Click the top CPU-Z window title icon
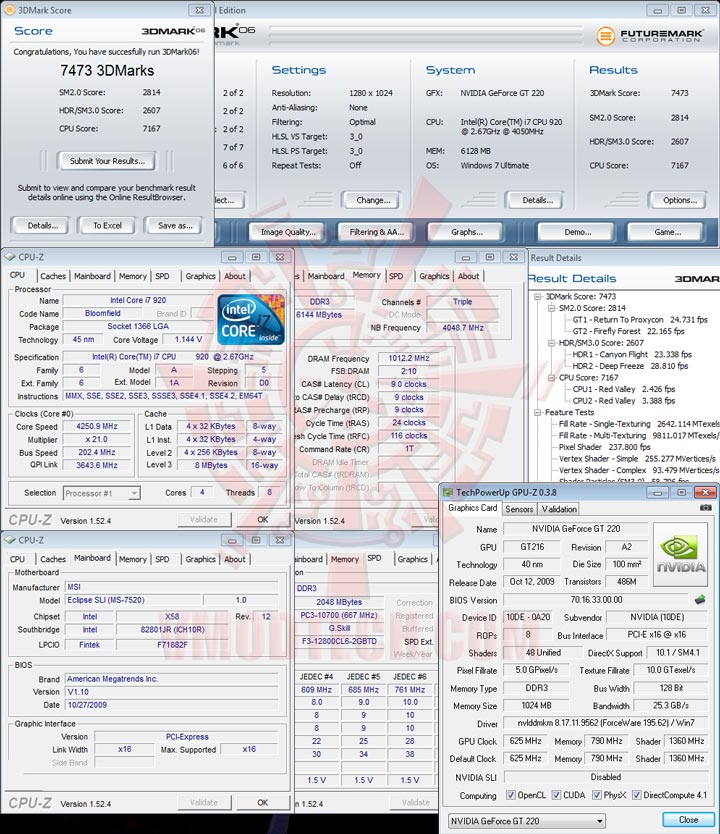Viewport: 720px width, 834px height. (10, 257)
